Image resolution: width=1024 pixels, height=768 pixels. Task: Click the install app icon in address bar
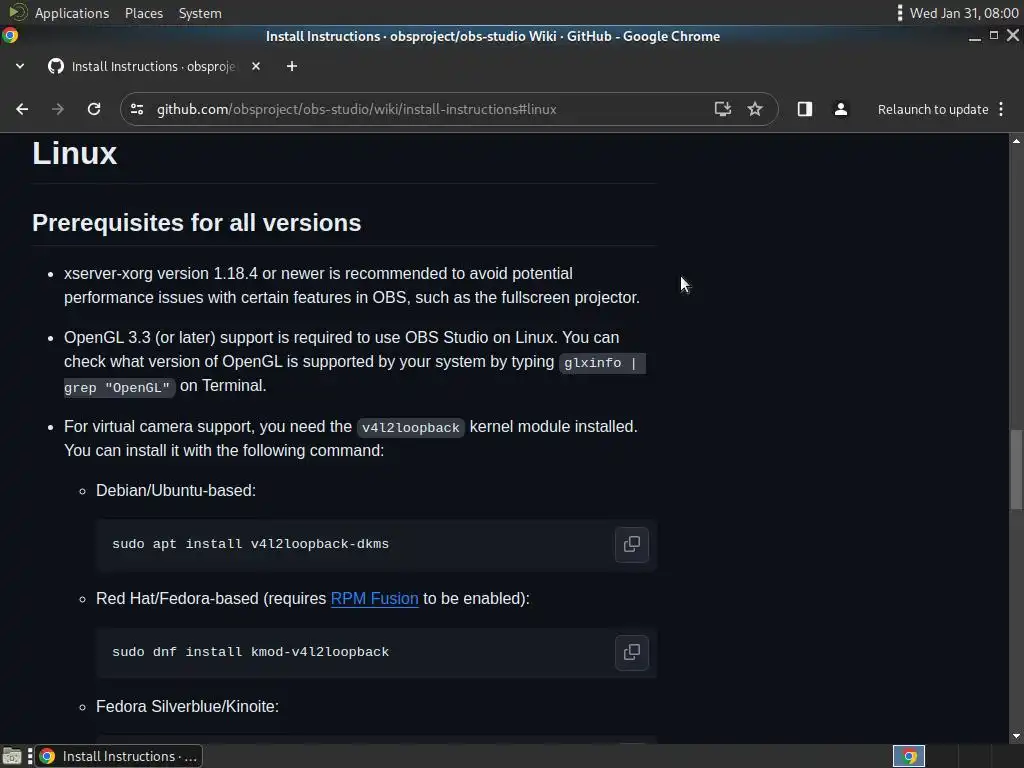[722, 109]
